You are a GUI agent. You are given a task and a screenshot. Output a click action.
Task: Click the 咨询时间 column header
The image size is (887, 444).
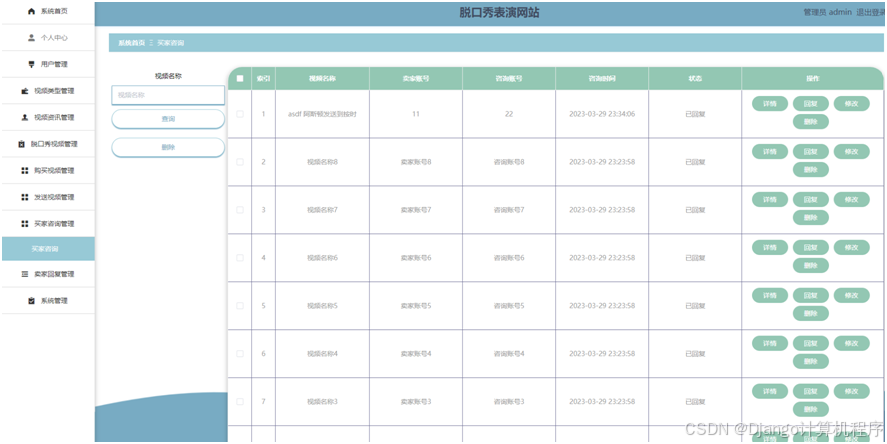[x=602, y=79]
